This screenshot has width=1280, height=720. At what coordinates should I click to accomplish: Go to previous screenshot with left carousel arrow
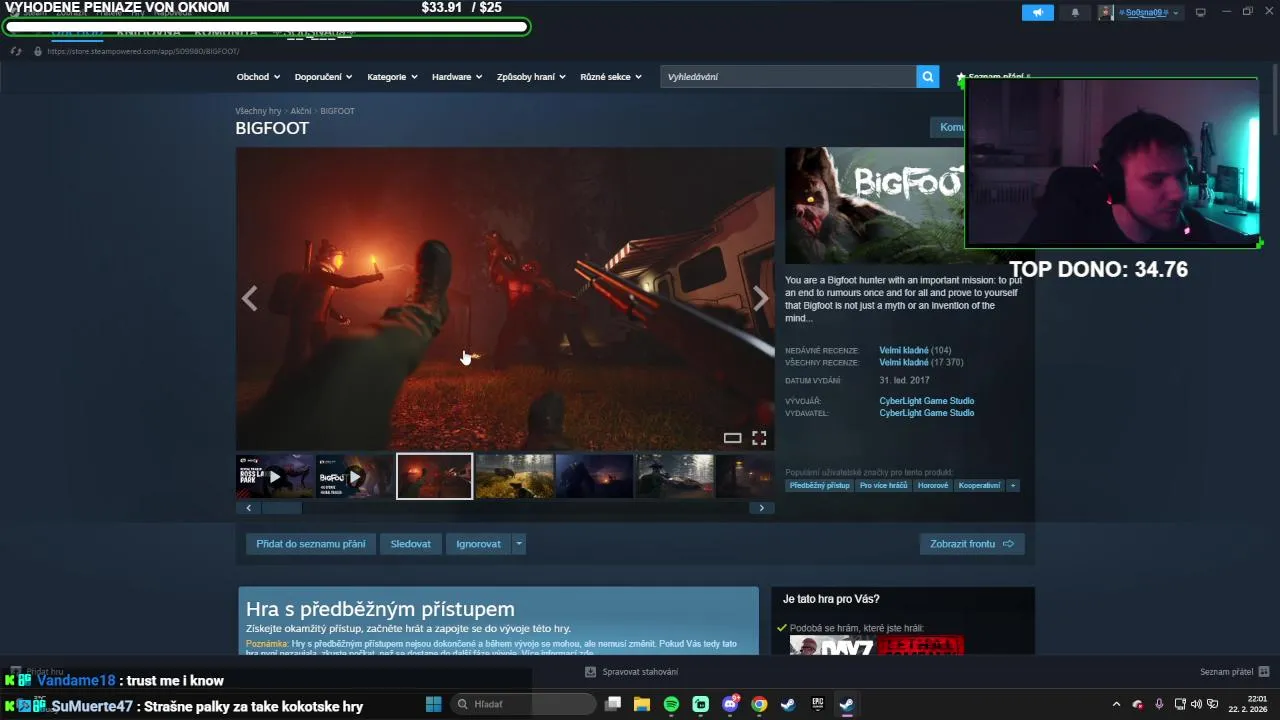(x=250, y=298)
